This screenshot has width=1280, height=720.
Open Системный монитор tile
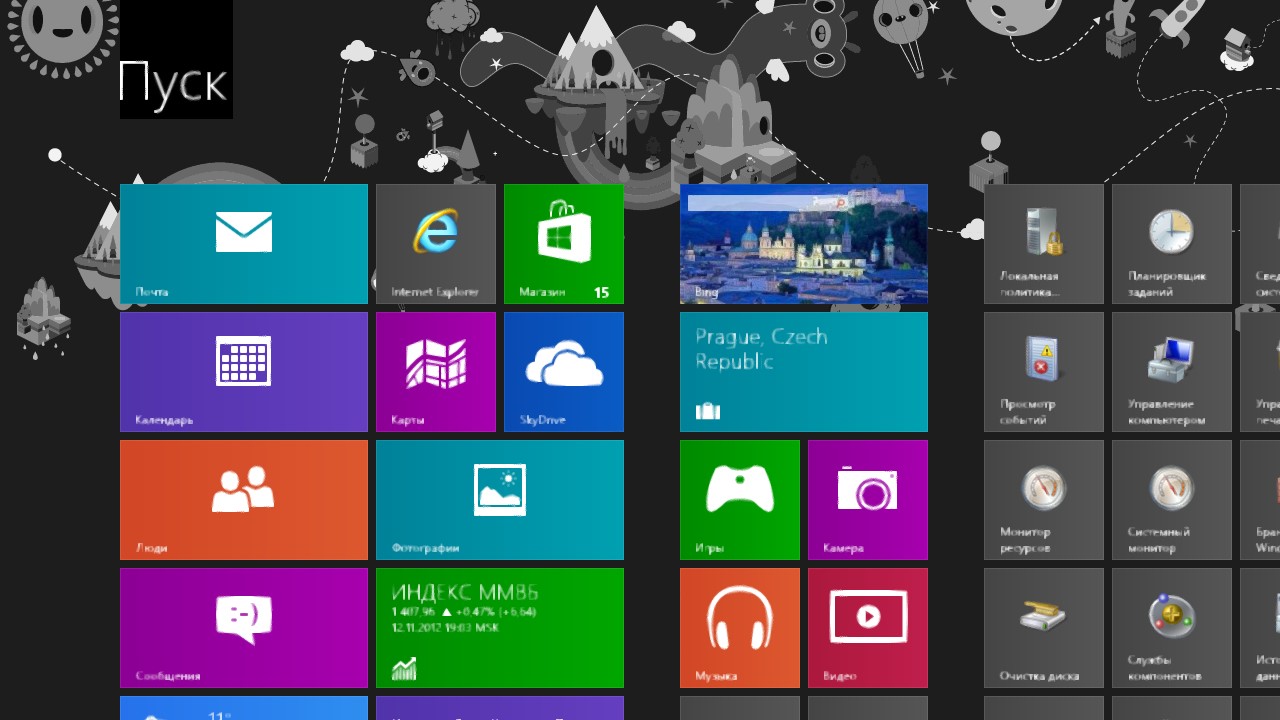pos(1172,500)
